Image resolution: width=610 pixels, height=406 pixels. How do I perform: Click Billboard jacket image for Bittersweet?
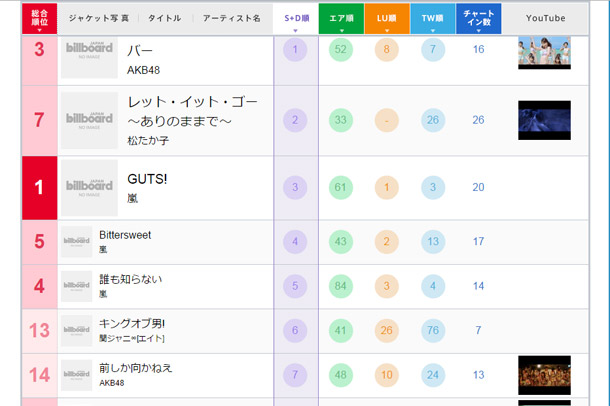pos(77,241)
